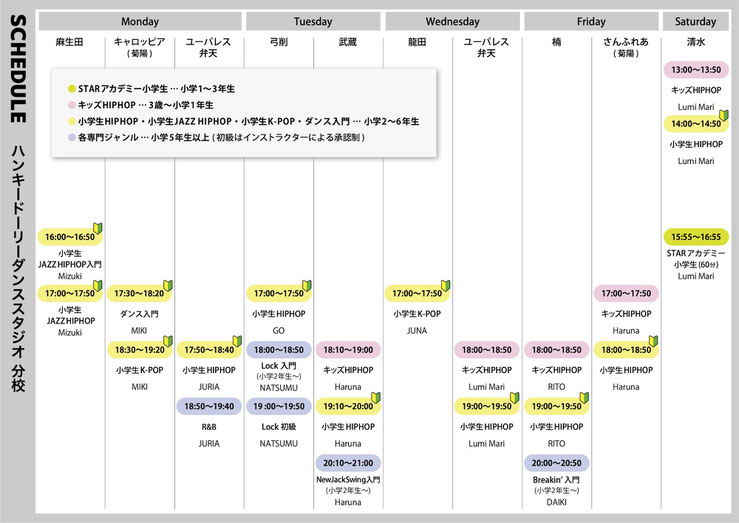The height and width of the screenshot is (523, 739).
Task: Click the 麻生田 location heading
Action: (x=69, y=42)
